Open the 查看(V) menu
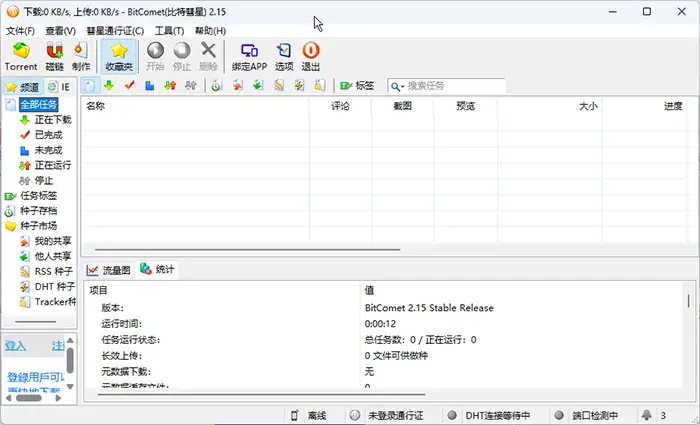Screen dimensions: 700x425 (61, 31)
